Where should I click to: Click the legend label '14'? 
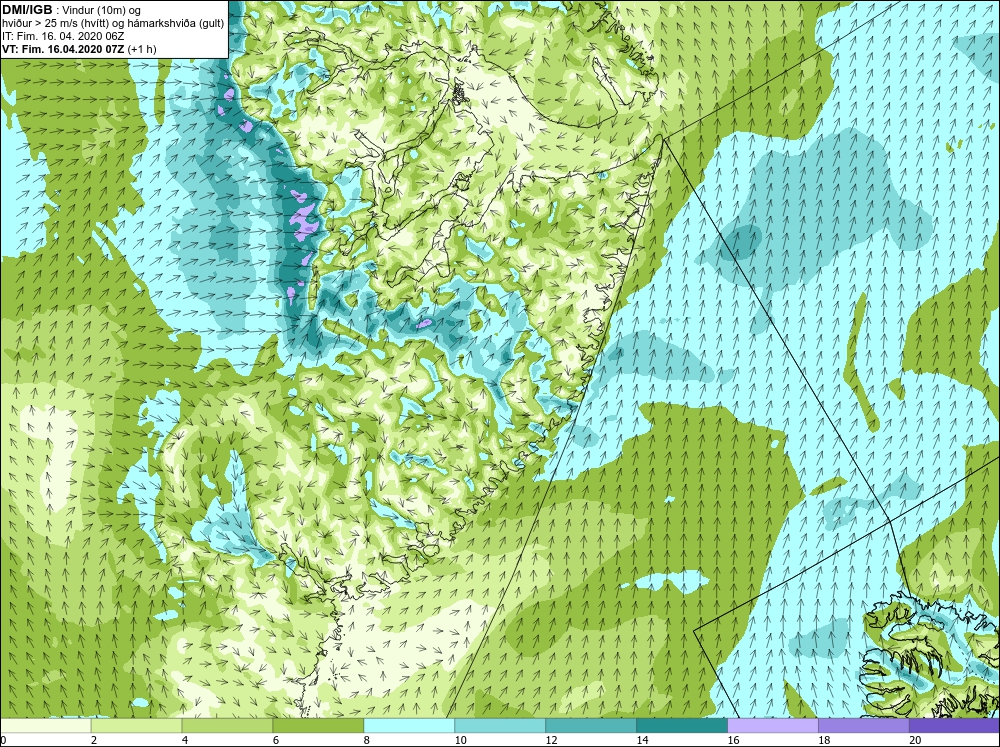(642, 740)
